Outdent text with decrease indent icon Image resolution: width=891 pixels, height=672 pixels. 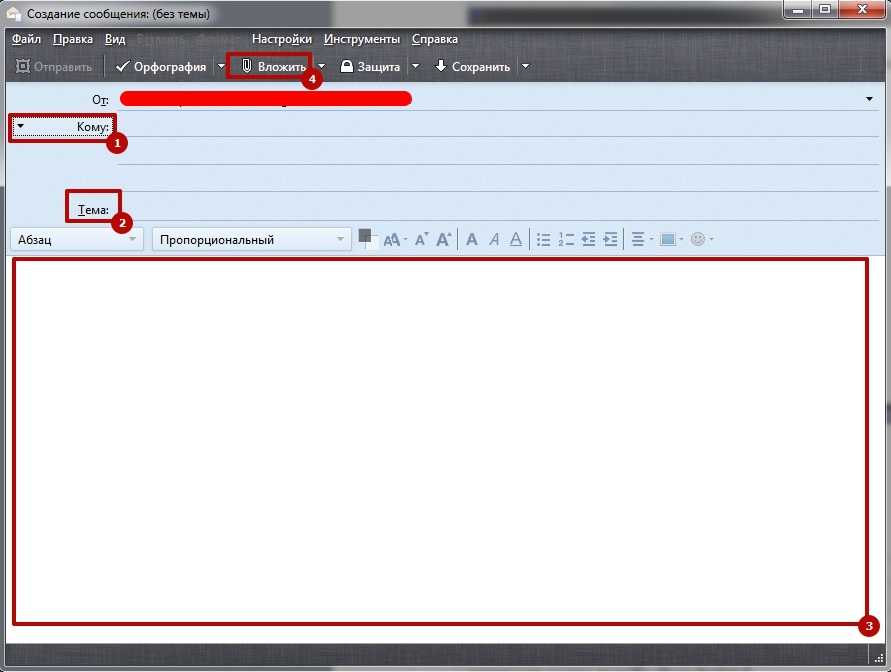coord(589,240)
